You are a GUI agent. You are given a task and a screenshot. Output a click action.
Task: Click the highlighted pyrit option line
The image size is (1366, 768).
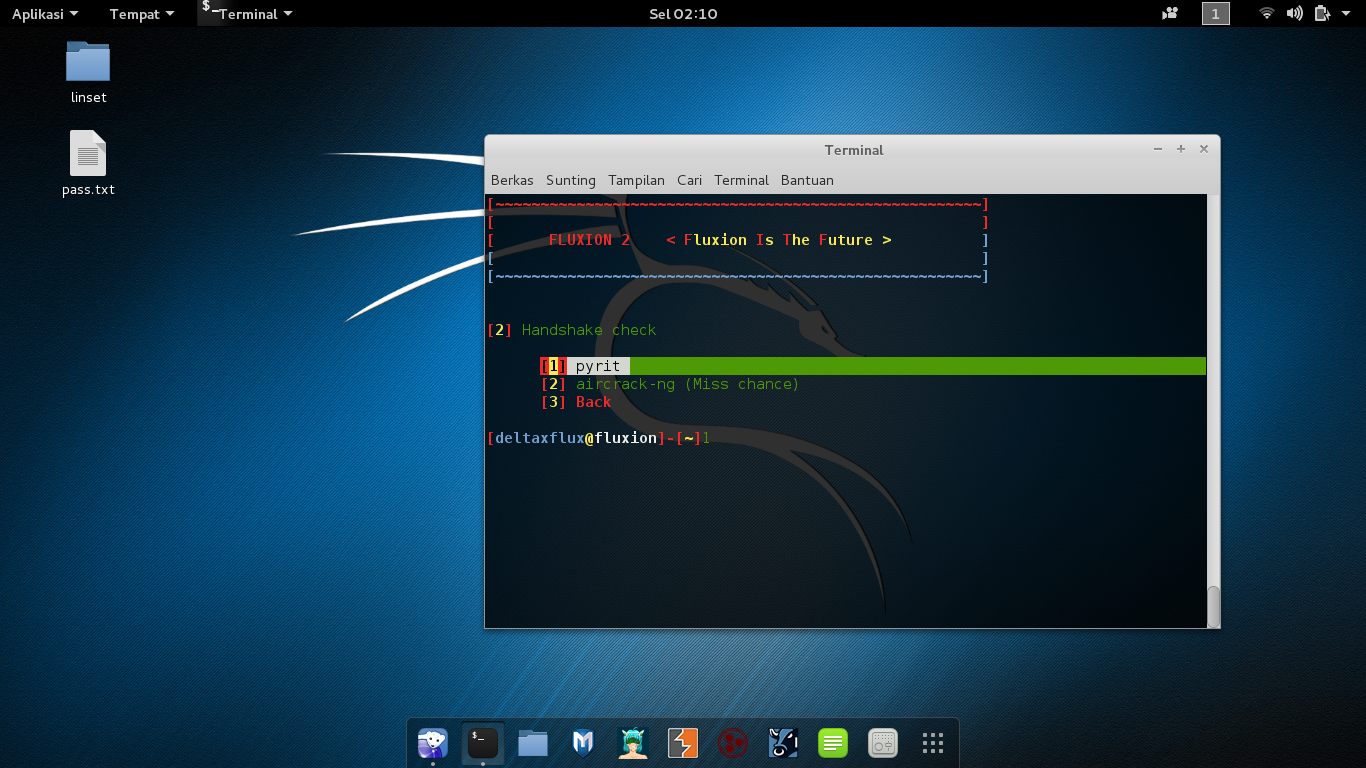873,366
